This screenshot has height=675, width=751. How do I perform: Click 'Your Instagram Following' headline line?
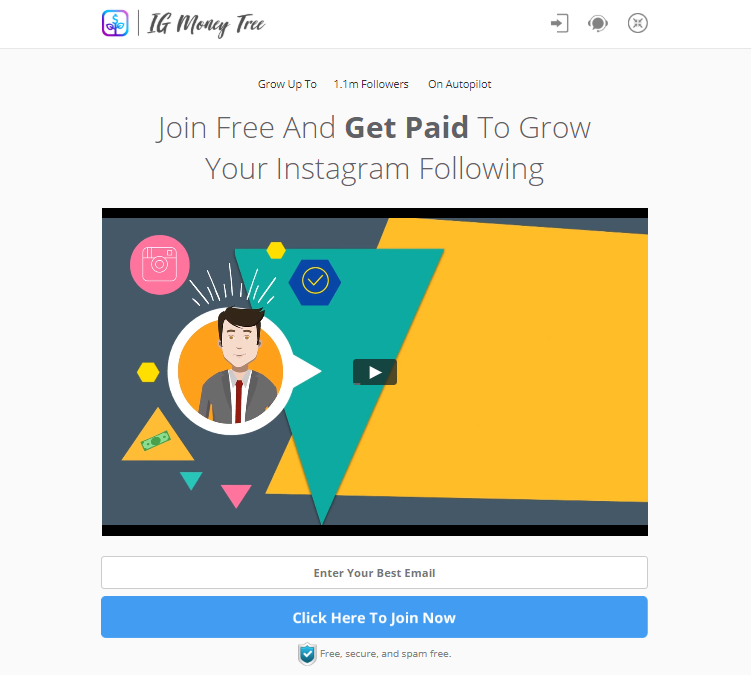coord(375,169)
